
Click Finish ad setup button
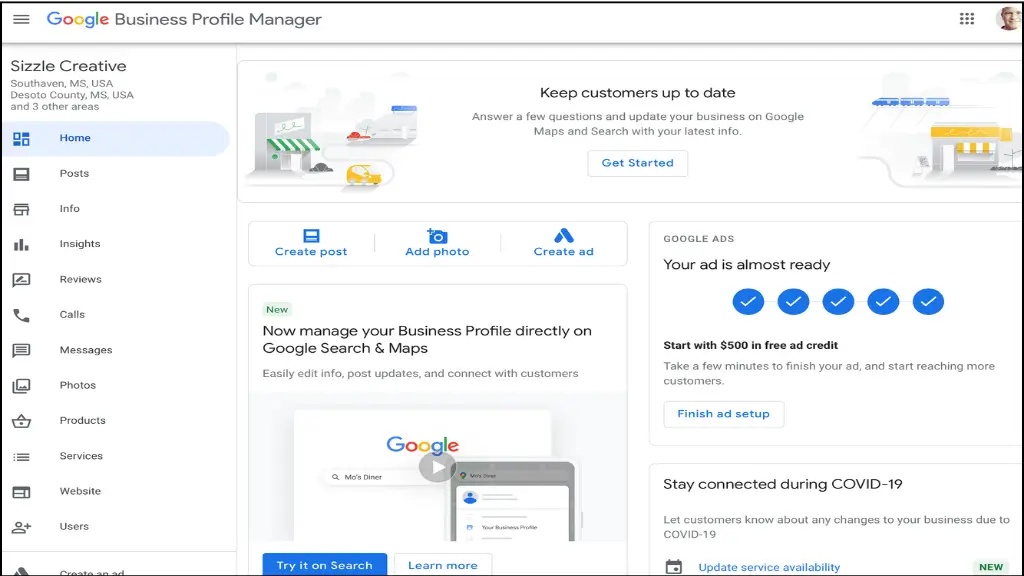coord(724,414)
